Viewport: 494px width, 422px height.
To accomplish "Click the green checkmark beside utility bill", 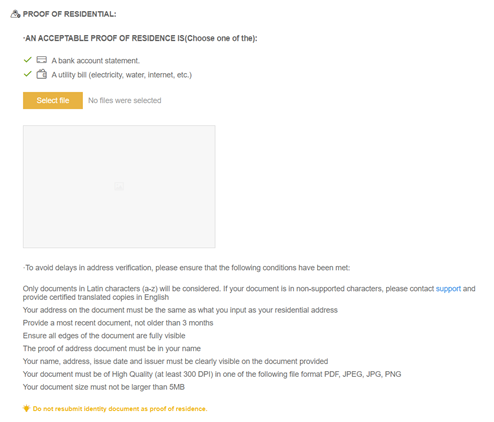I will click(28, 74).
